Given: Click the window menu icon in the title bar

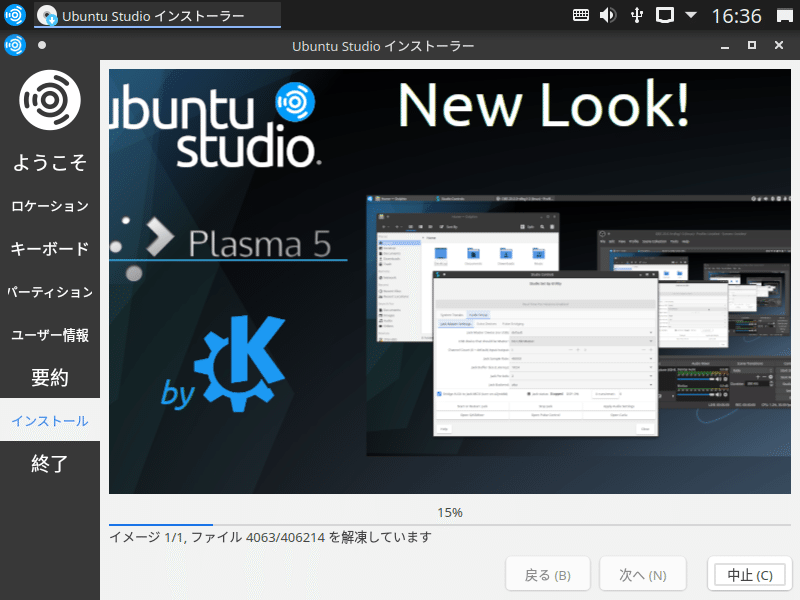Looking at the screenshot, I should pyautogui.click(x=15, y=45).
